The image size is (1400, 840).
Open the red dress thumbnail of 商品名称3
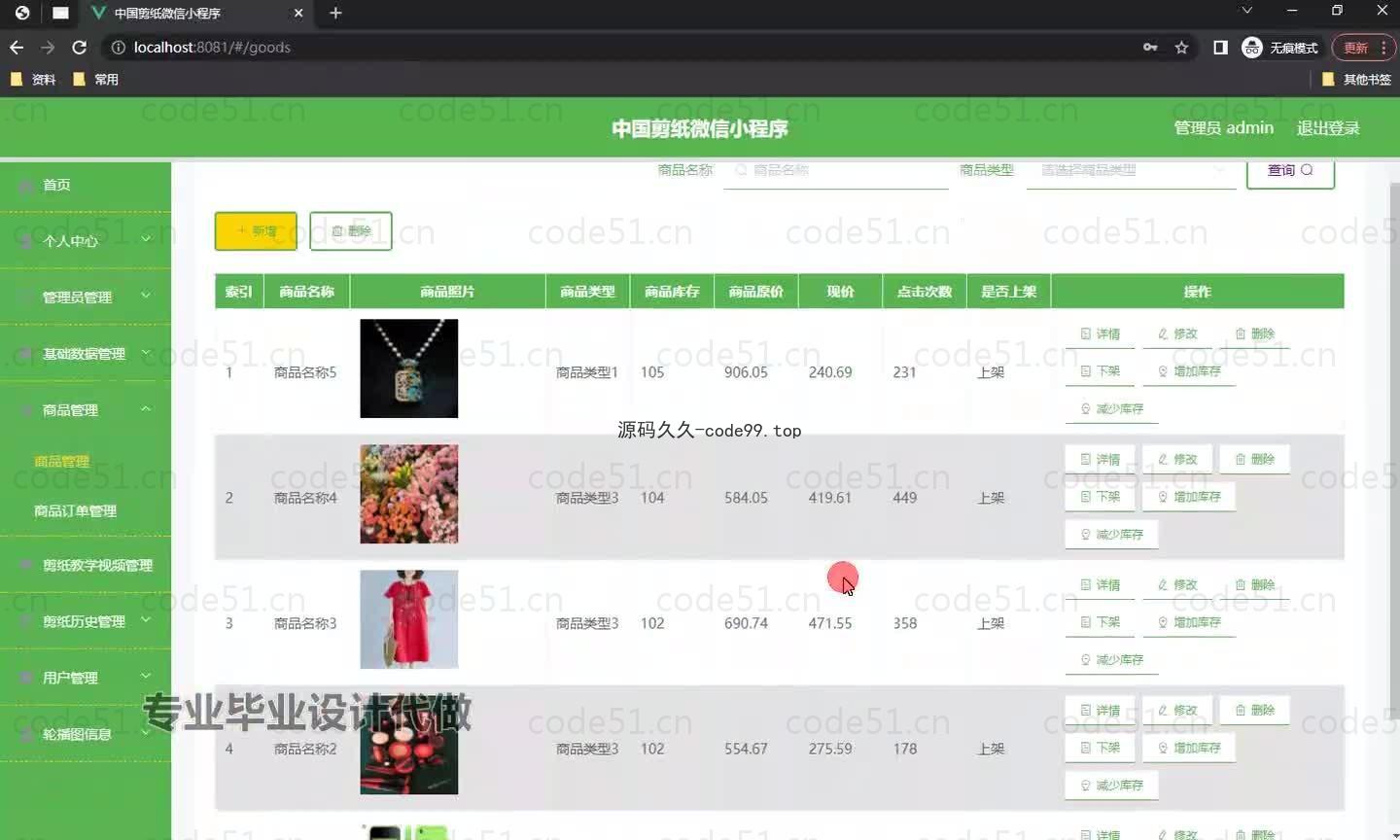click(x=408, y=619)
